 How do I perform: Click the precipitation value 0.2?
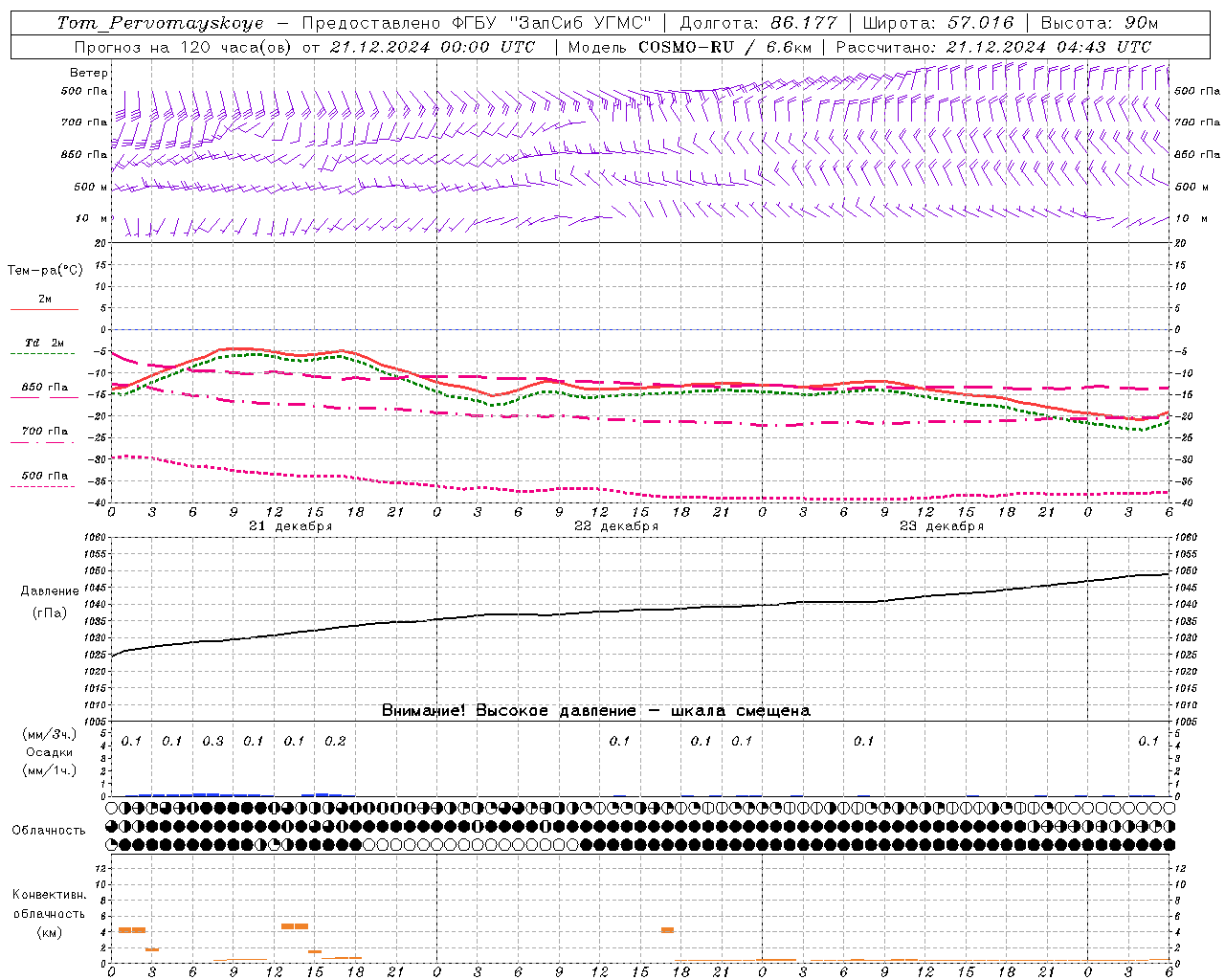(335, 741)
